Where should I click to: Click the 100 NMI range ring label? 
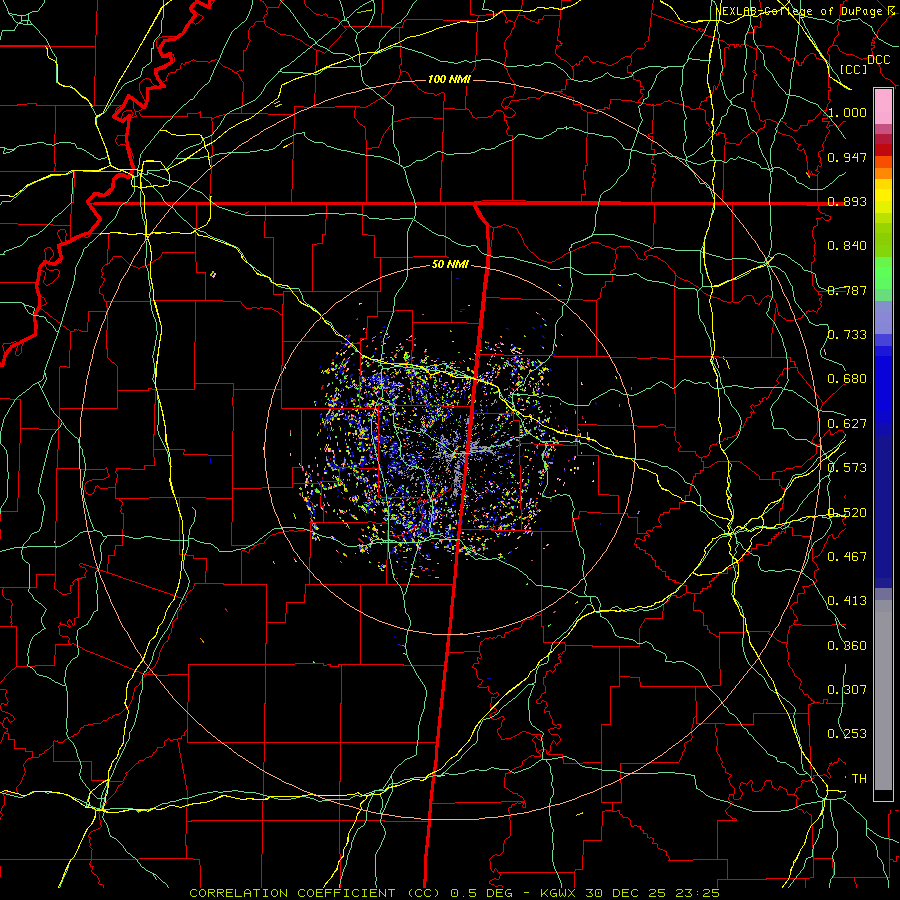coord(449,79)
